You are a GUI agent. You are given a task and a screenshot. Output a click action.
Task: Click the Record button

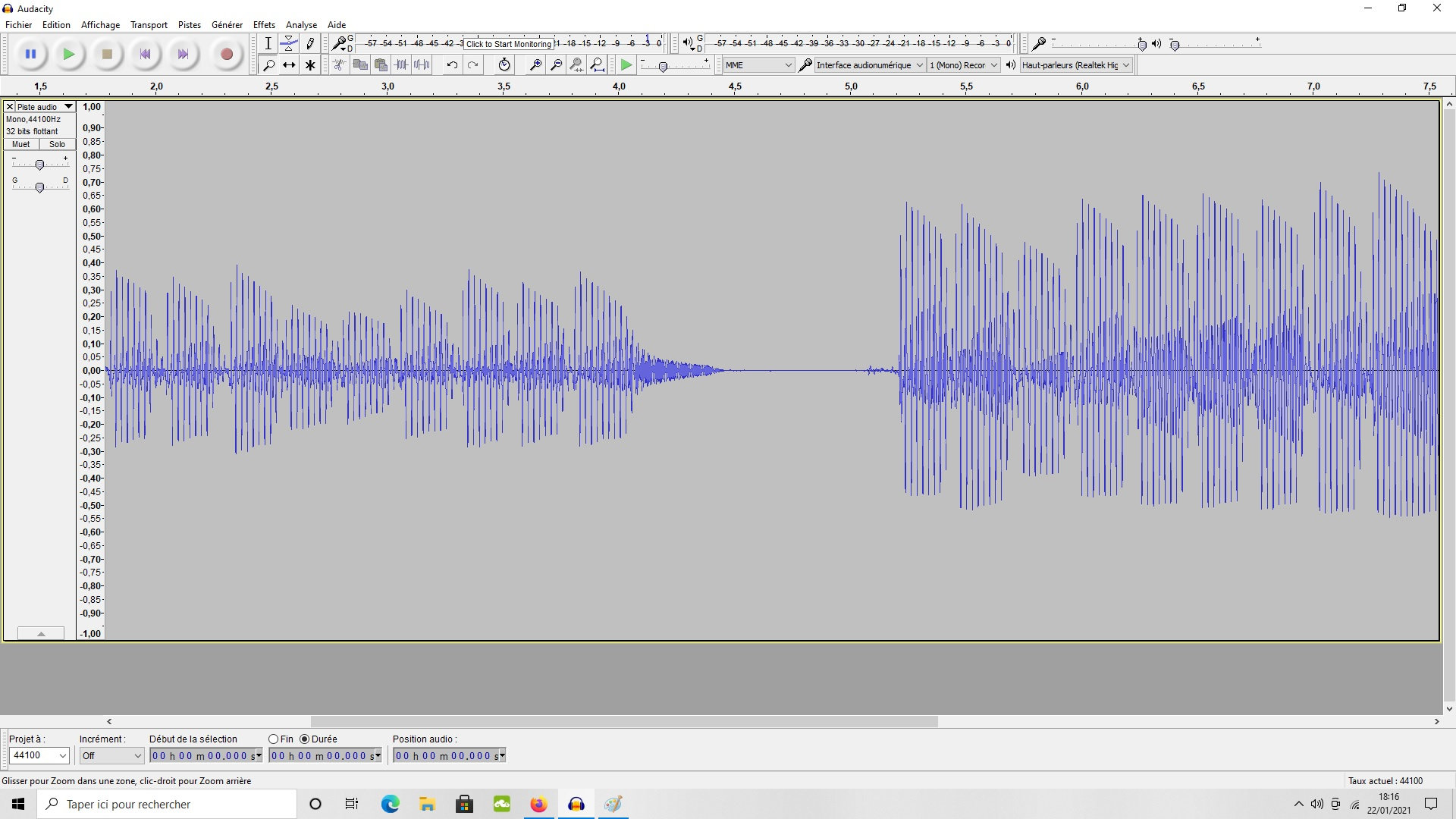coord(226,54)
